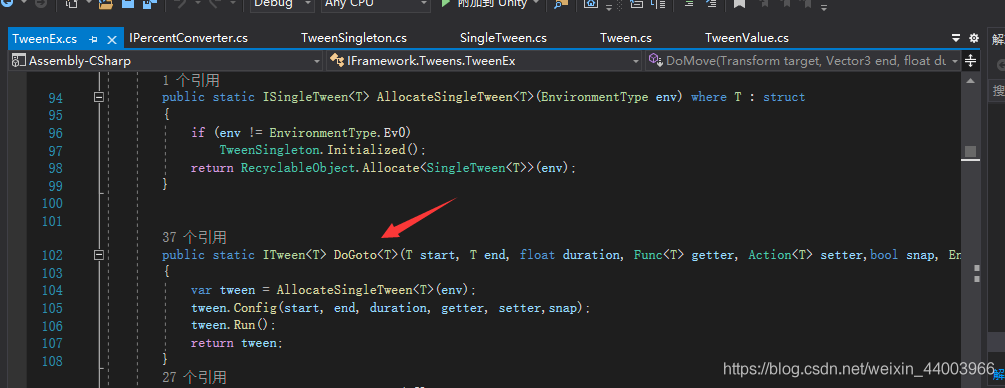
Task: Click 'Action<T> setter' parameter on line 102
Action: [808, 255]
